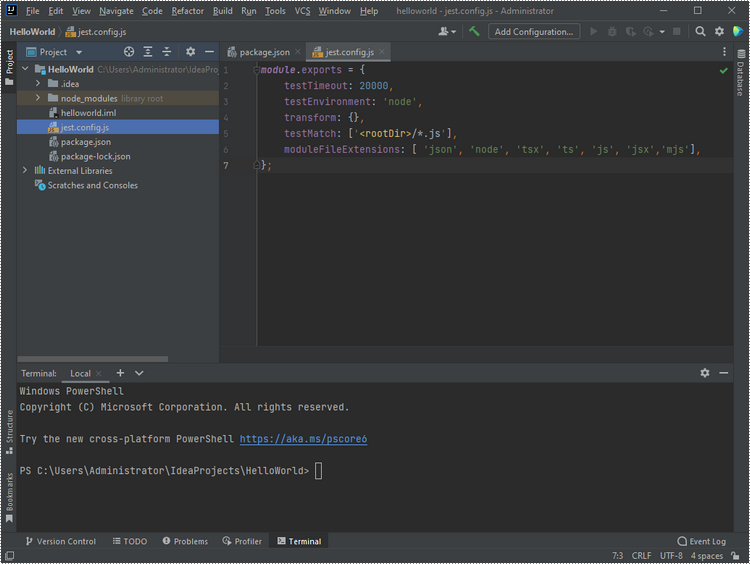This screenshot has width=750, height=564.
Task: Click Collapse All in Project panel
Action: (x=166, y=52)
